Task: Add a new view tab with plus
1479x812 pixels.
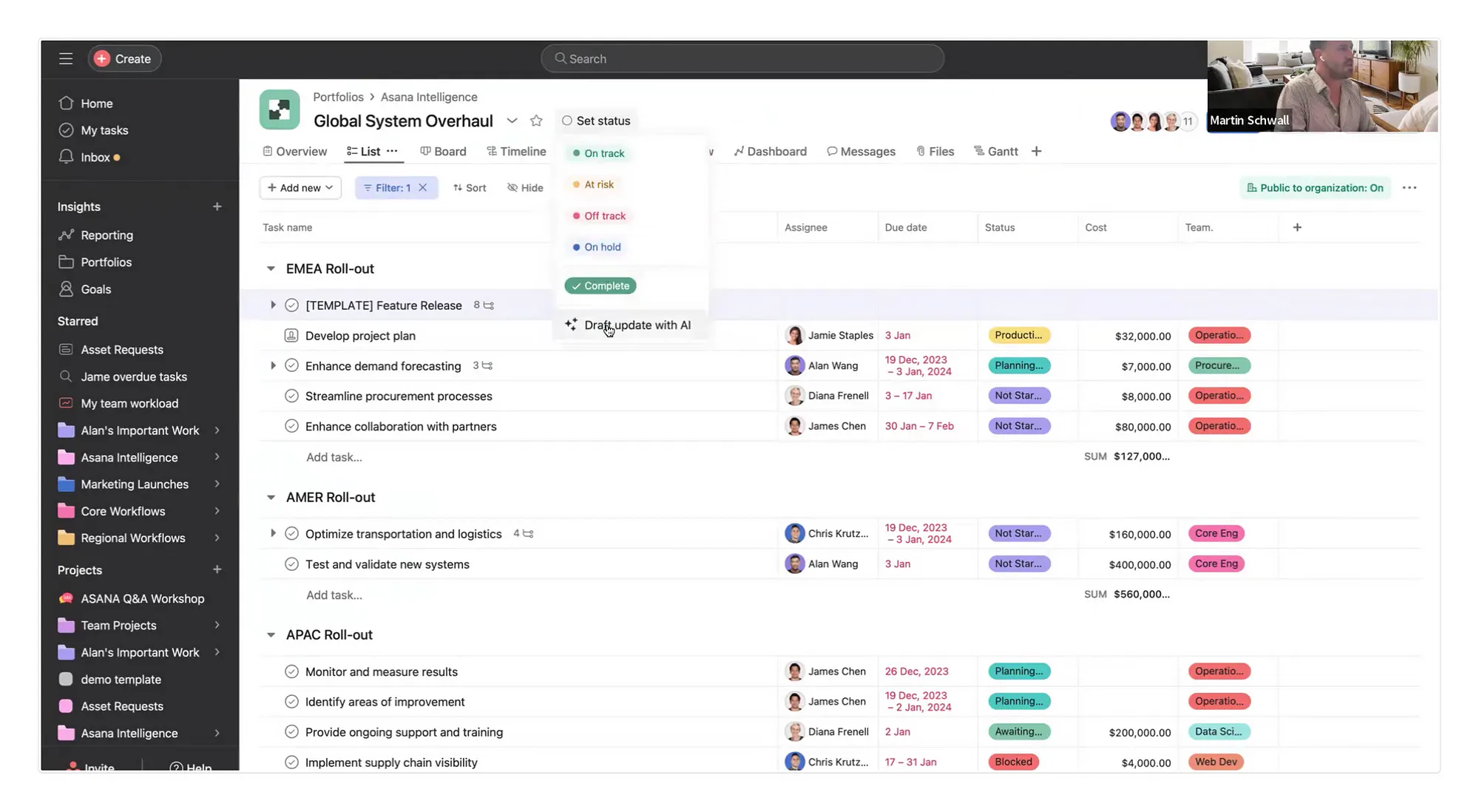Action: point(1036,152)
